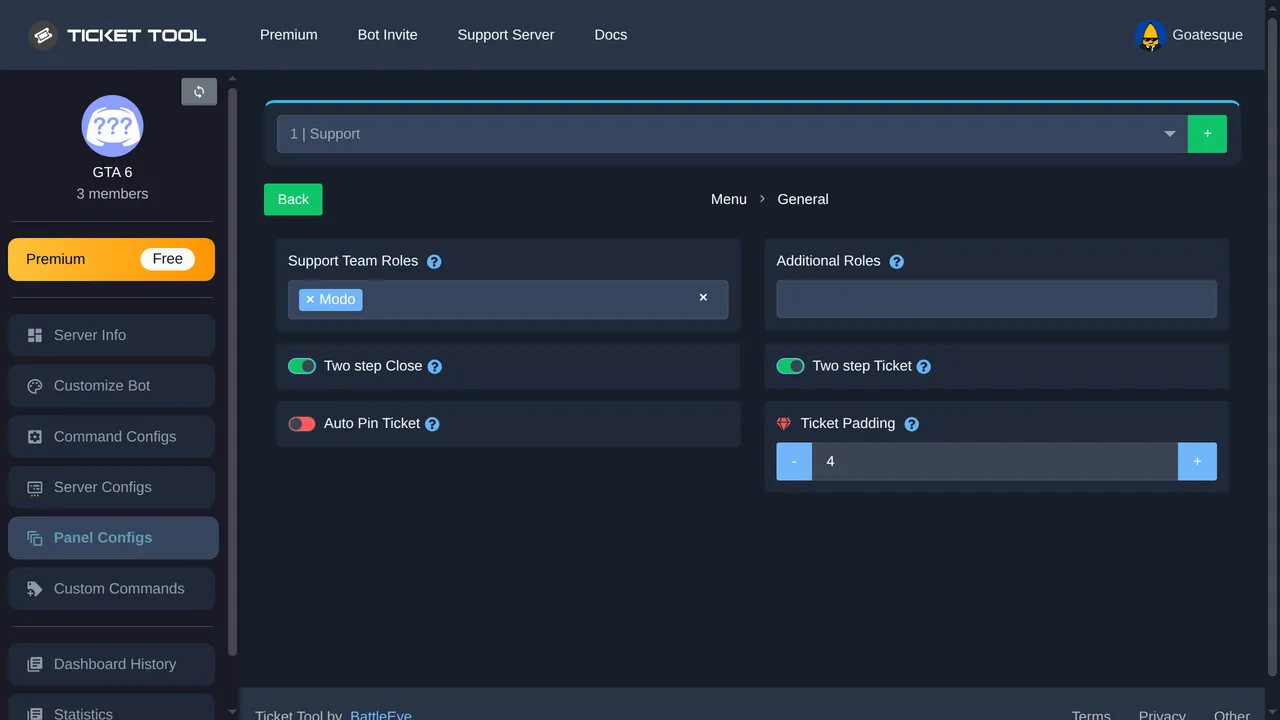1280x720 pixels.
Task: Go to Menu in the breadcrumb
Action: coord(729,199)
